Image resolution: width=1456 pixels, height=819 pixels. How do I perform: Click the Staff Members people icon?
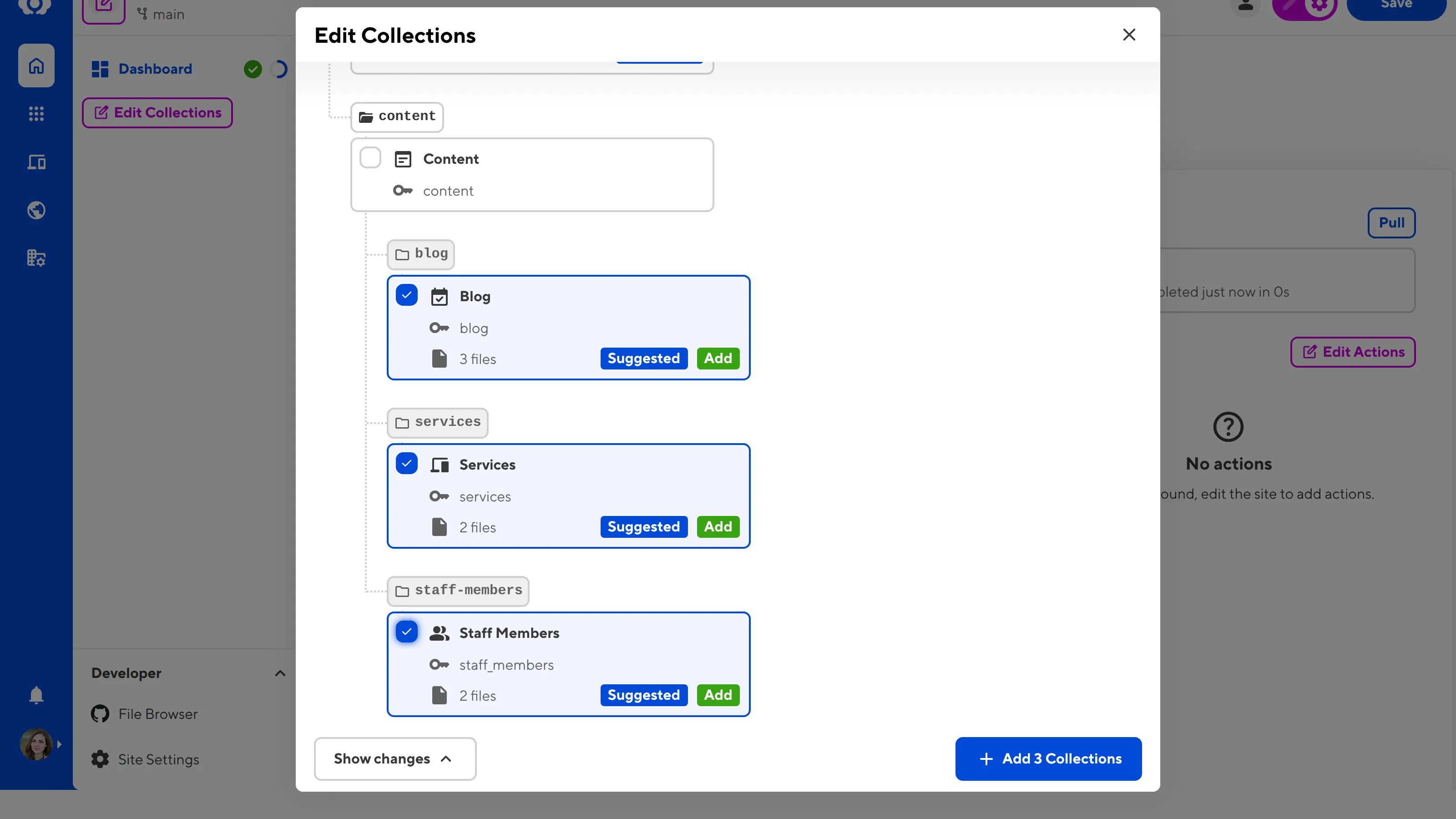click(440, 632)
